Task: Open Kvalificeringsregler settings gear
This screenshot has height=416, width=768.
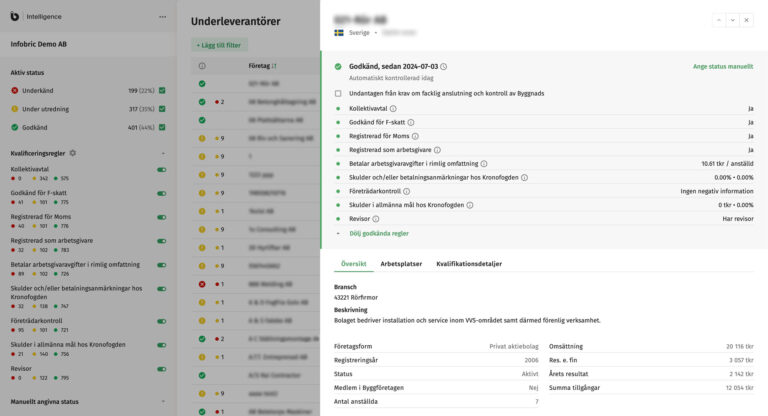Action: point(73,153)
